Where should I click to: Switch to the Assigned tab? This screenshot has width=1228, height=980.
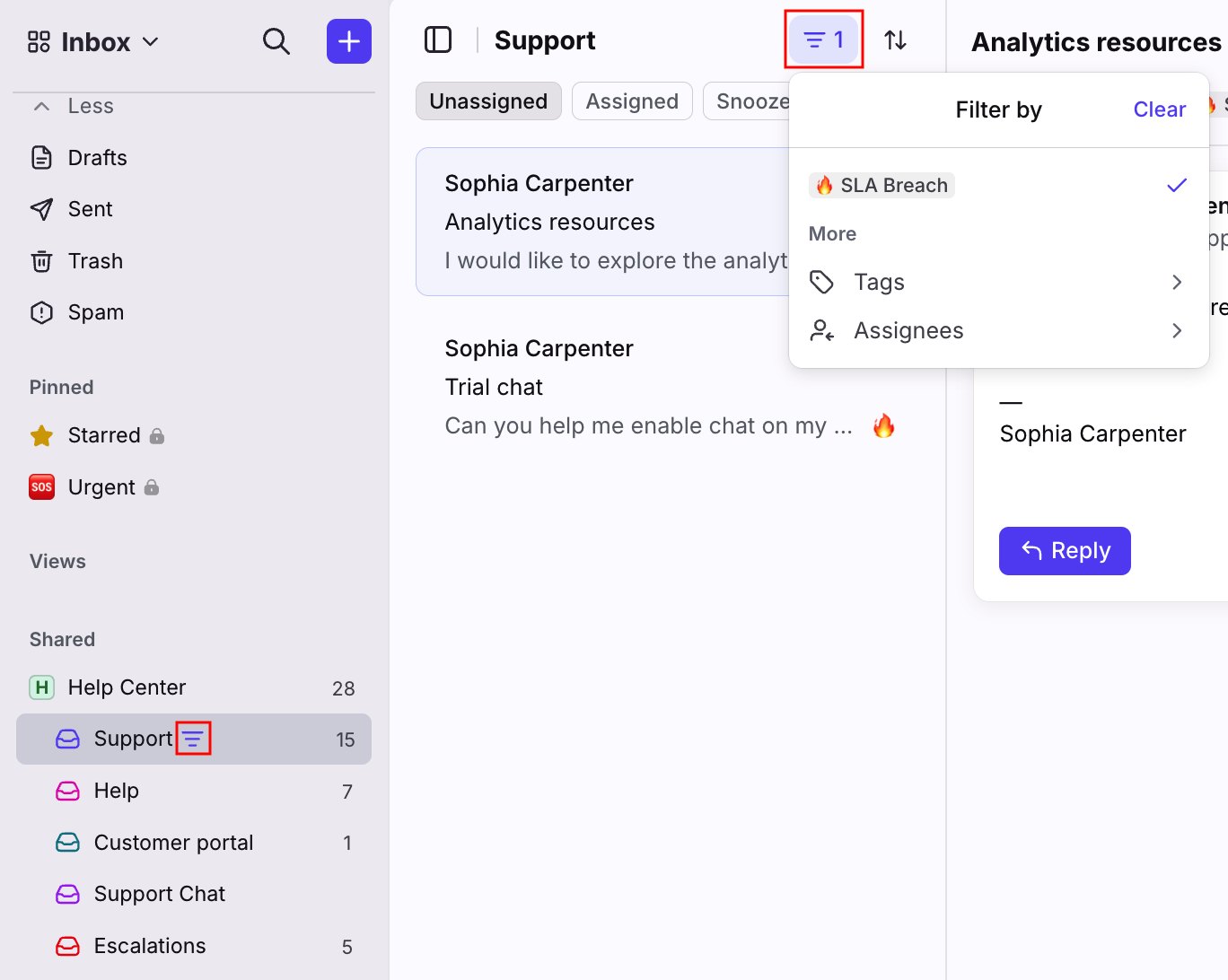(632, 101)
